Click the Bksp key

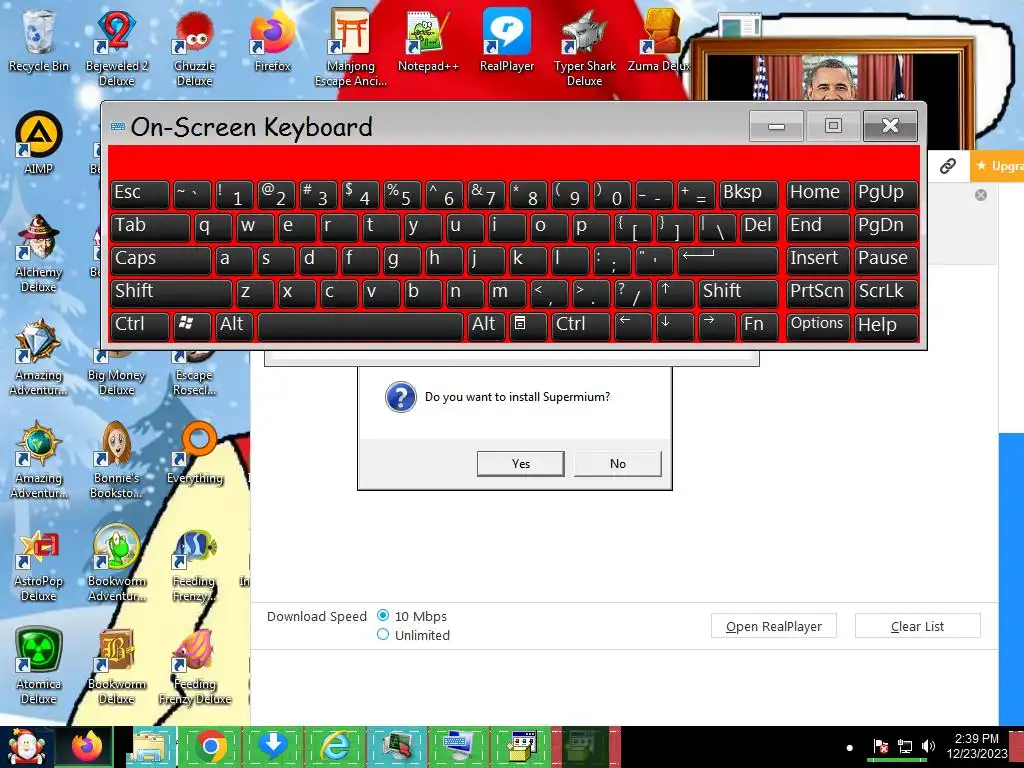749,193
